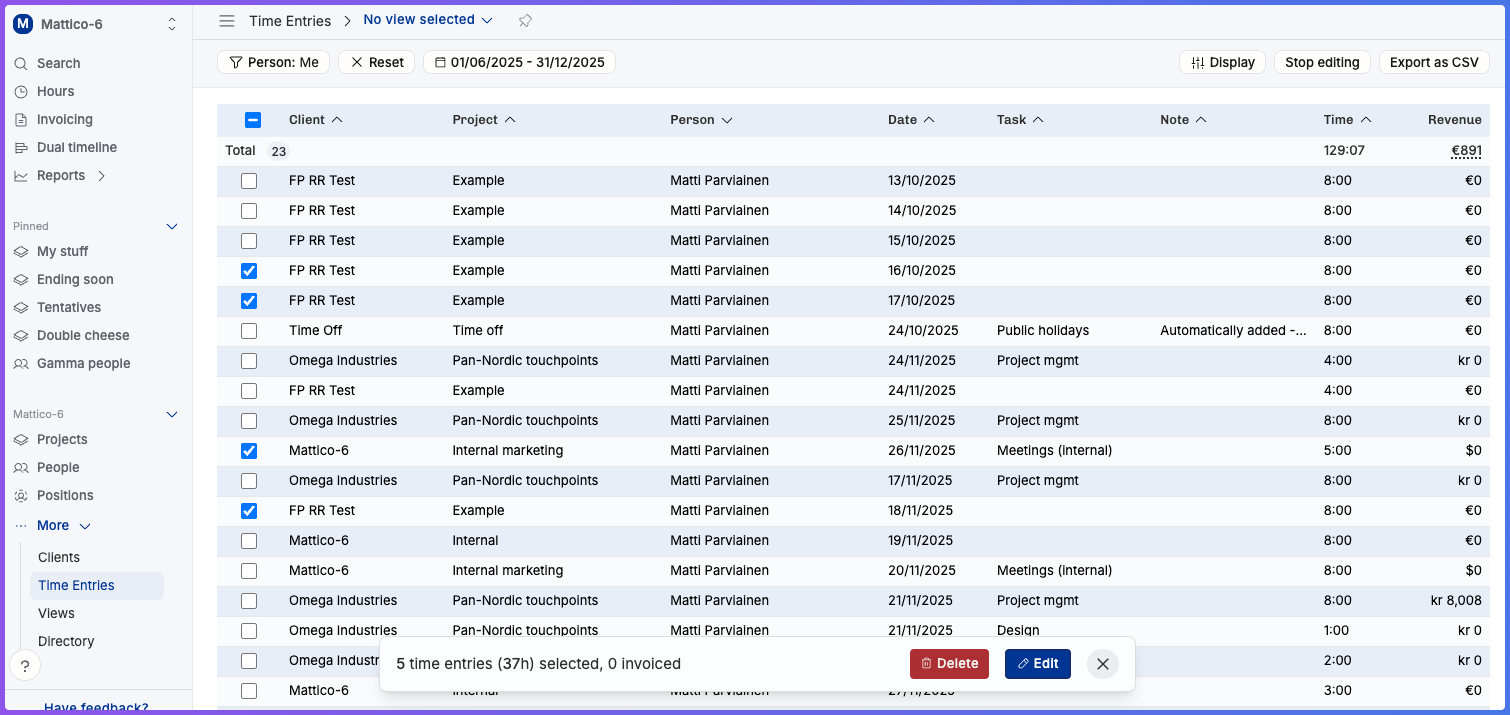Open the Dual timeline page
The image size is (1510, 715).
[76, 147]
